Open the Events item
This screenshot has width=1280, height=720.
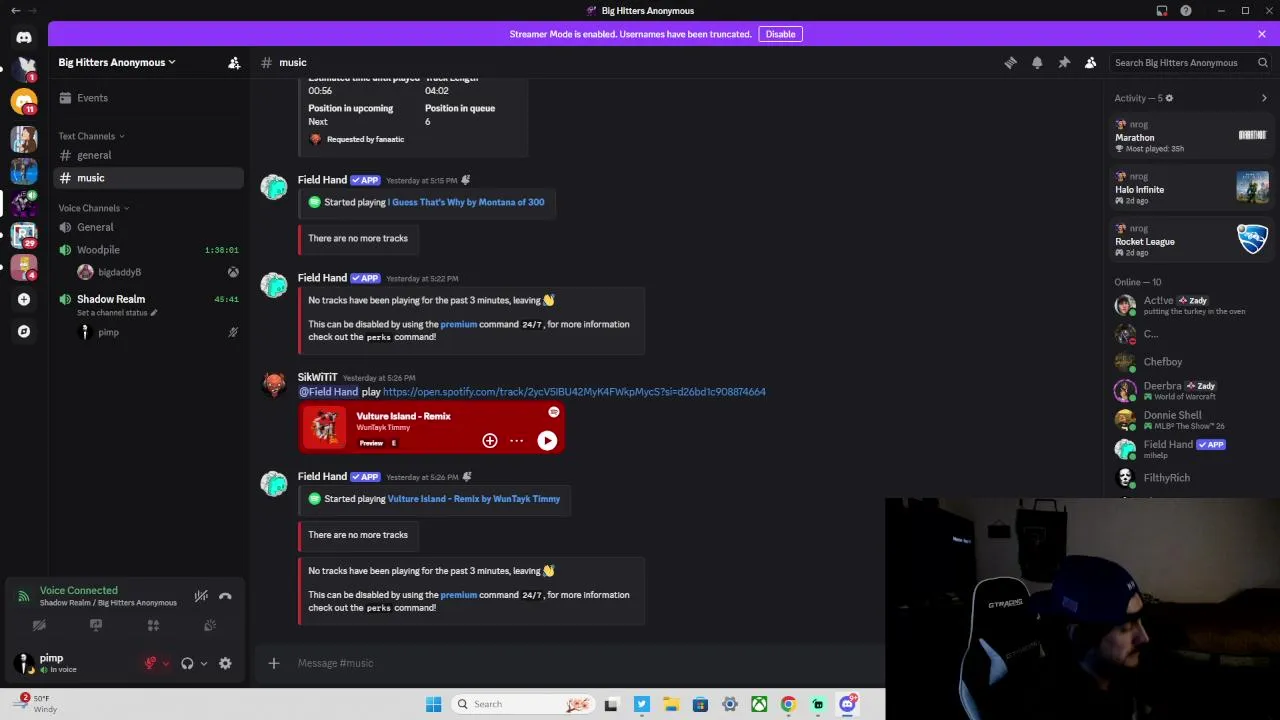click(x=147, y=98)
